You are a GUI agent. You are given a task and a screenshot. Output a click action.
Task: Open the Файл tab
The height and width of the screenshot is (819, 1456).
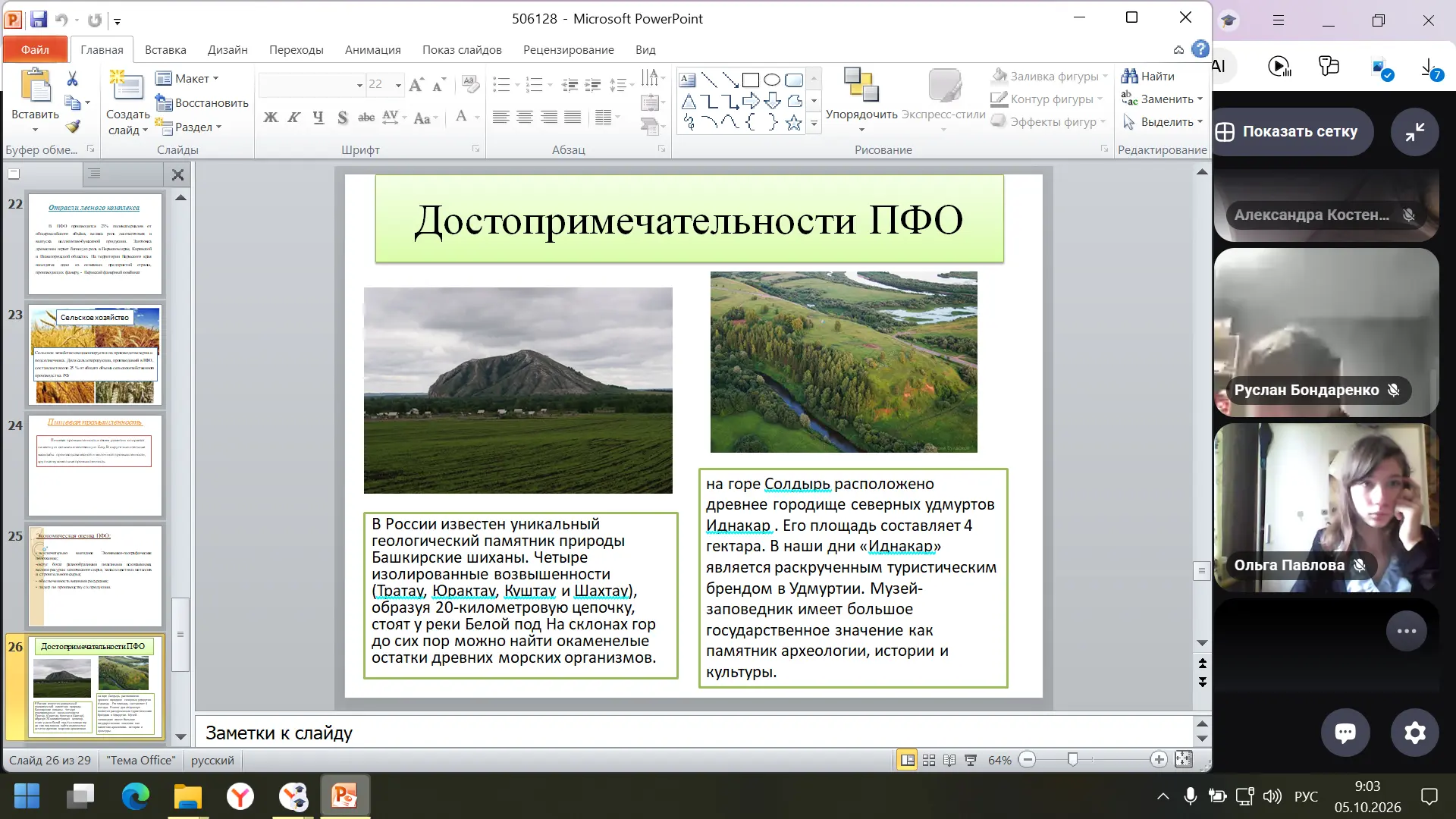click(x=35, y=49)
